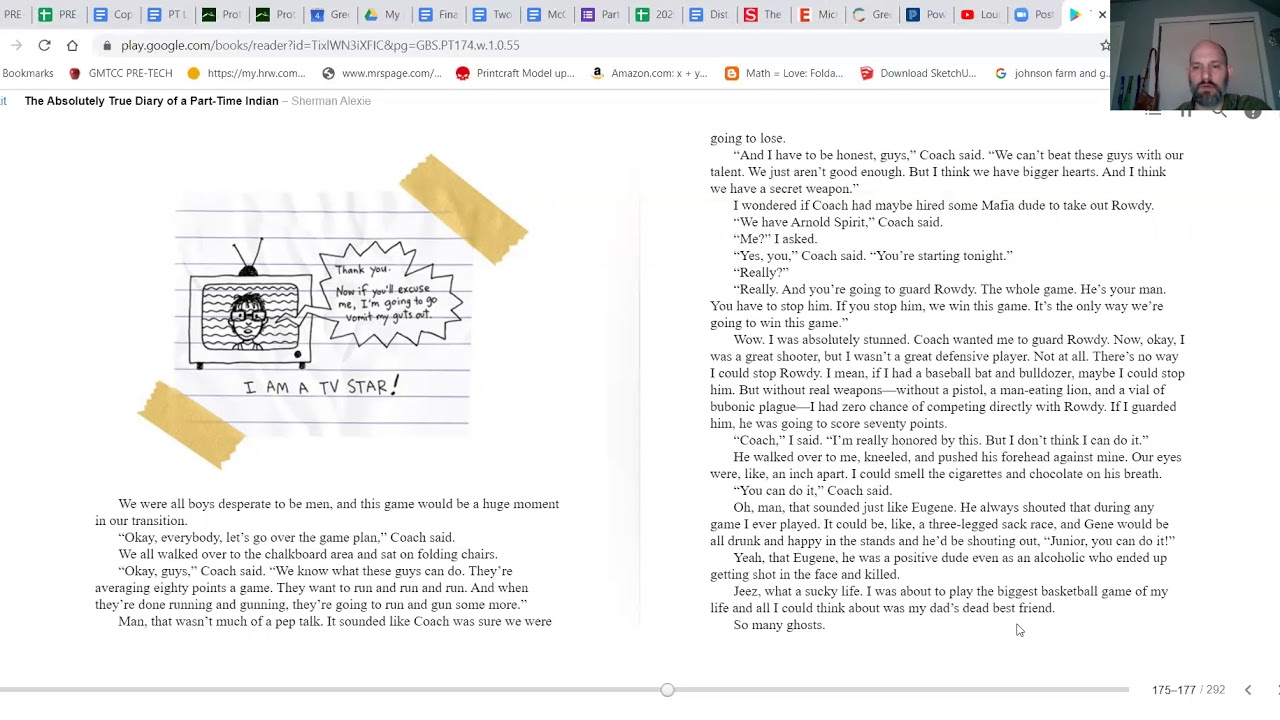Click the line "Really?" in the text

click(x=761, y=272)
